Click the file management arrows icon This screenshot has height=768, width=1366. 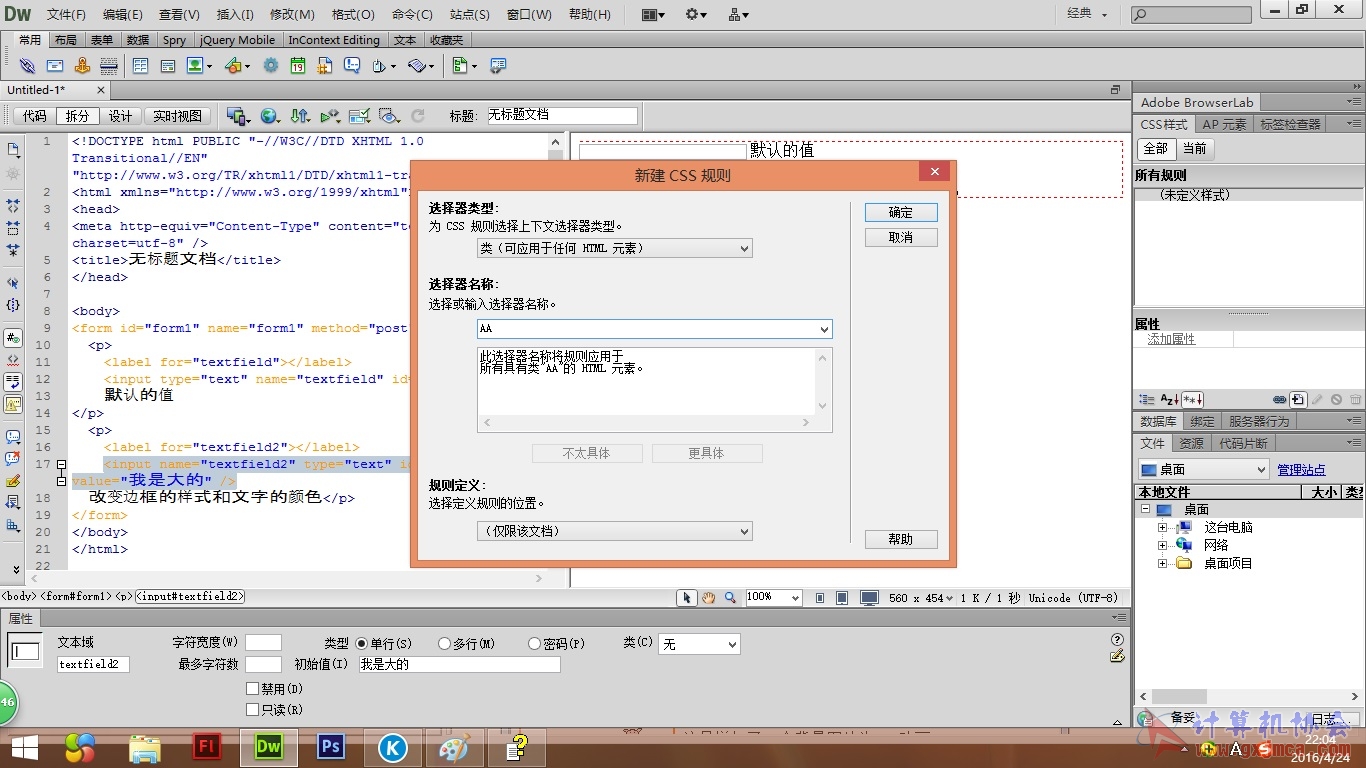tap(300, 116)
